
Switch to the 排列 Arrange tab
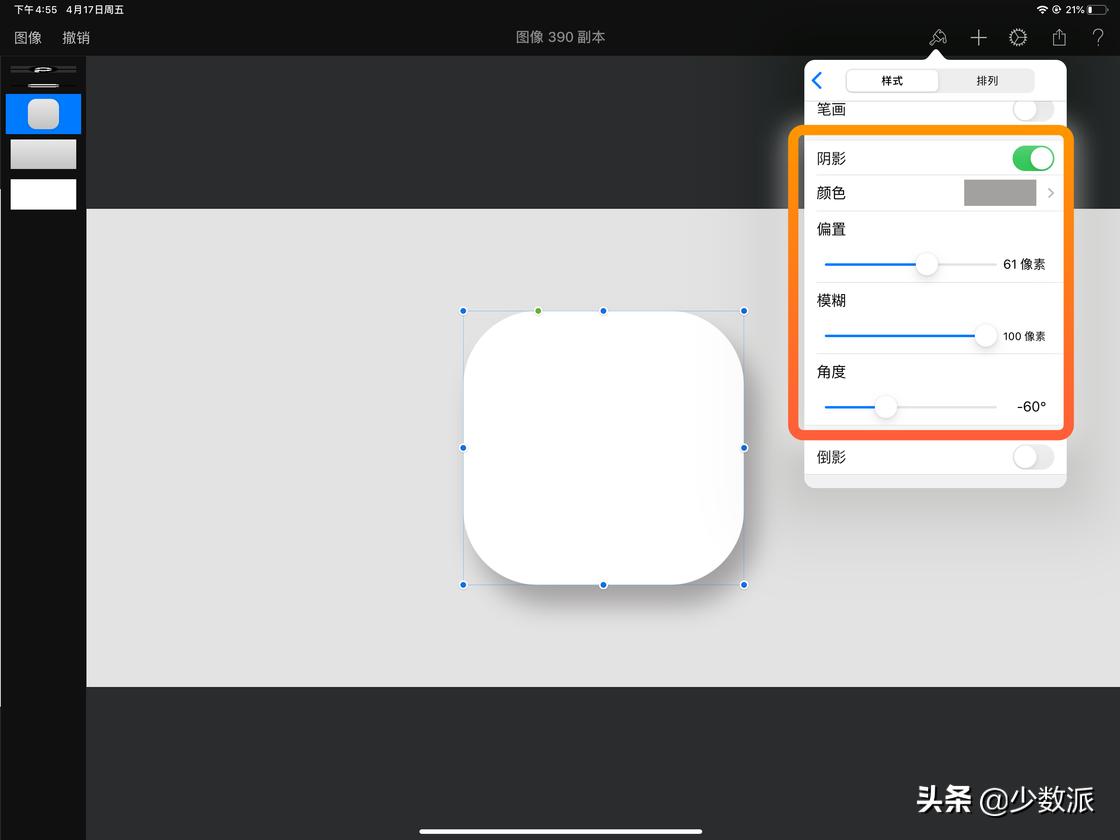(x=987, y=80)
